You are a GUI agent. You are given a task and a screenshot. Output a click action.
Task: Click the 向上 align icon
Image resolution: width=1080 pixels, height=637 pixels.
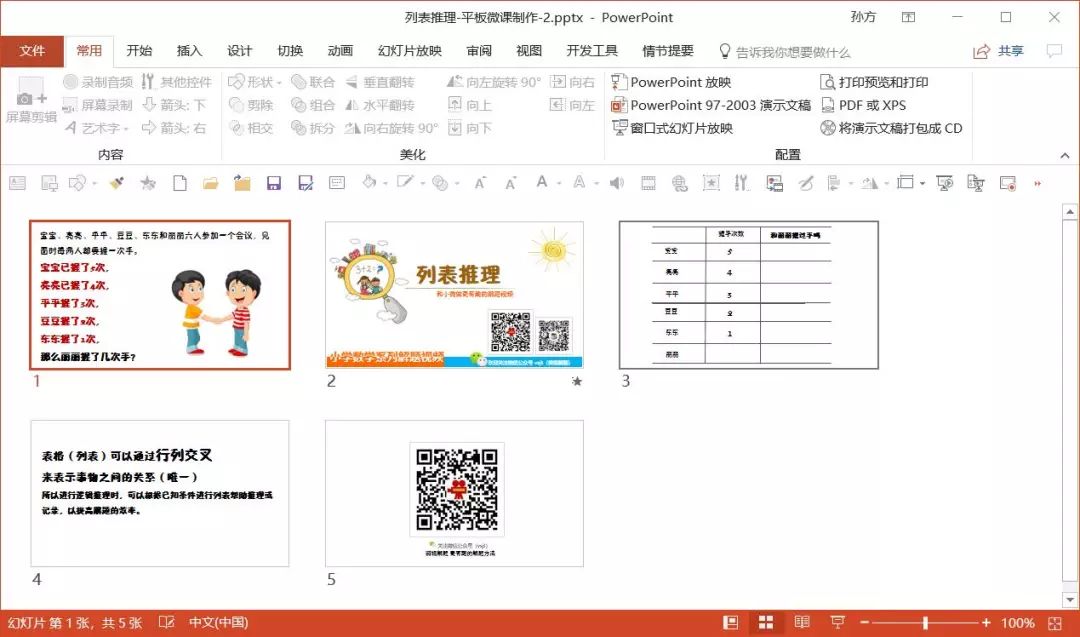tap(455, 105)
